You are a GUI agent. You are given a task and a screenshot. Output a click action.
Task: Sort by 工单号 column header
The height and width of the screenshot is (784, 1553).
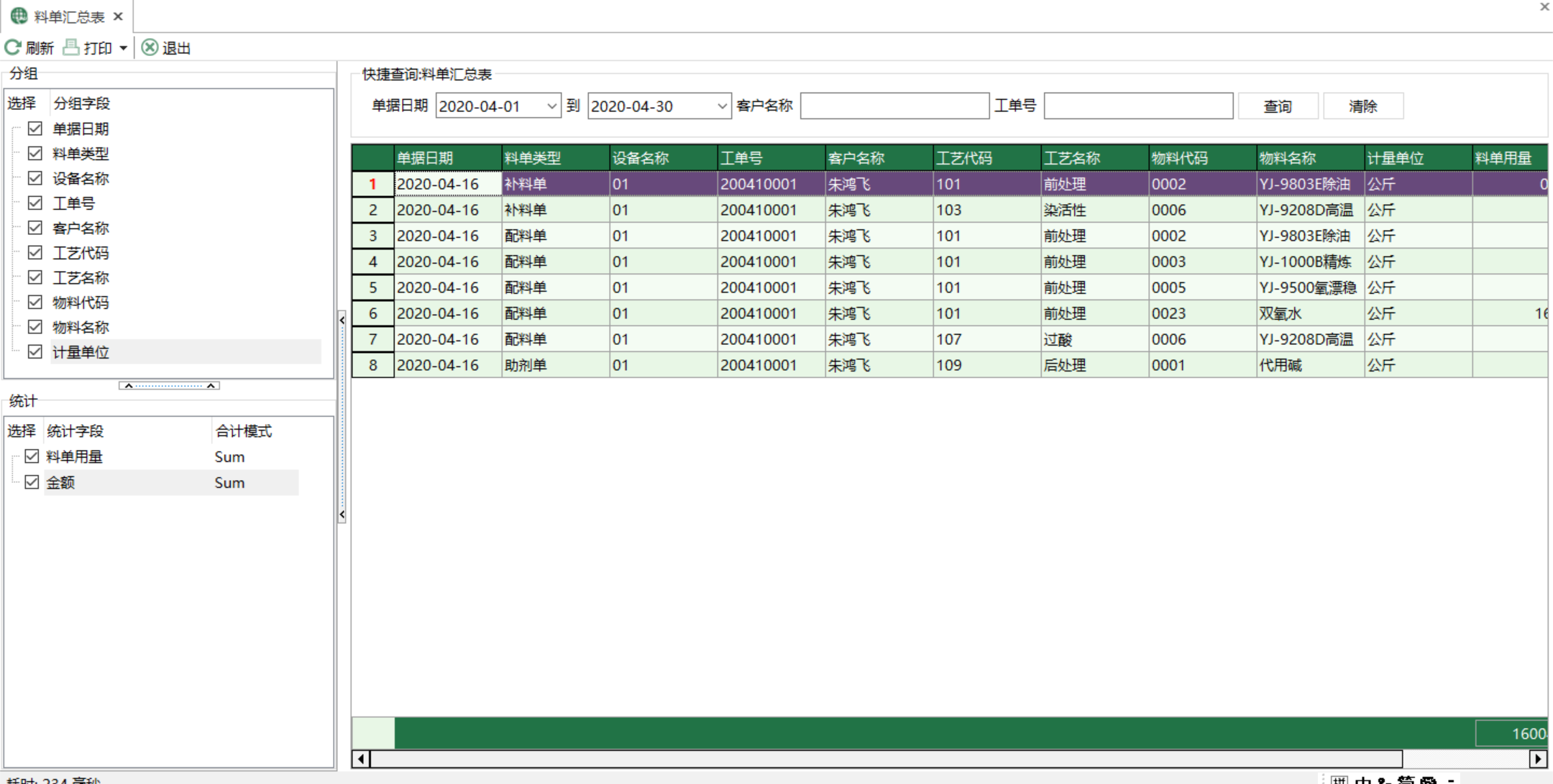(771, 158)
